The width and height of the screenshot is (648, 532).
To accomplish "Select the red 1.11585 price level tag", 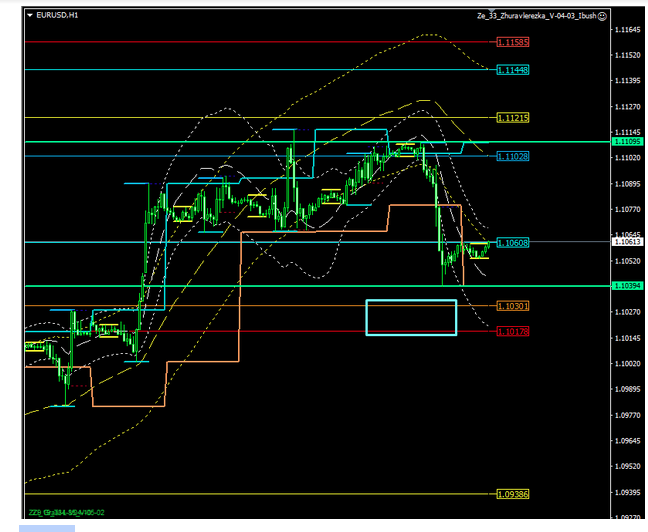I will pyautogui.click(x=512, y=42).
